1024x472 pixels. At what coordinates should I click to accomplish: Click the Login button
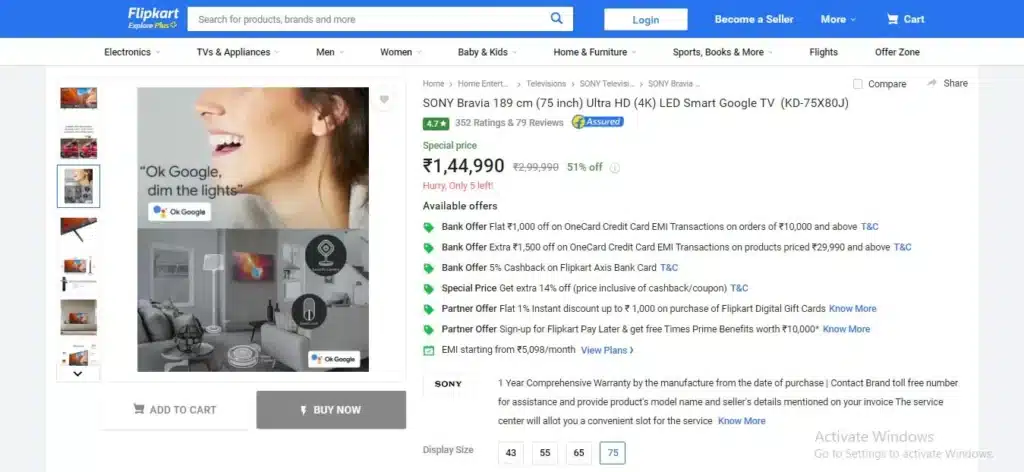point(645,20)
